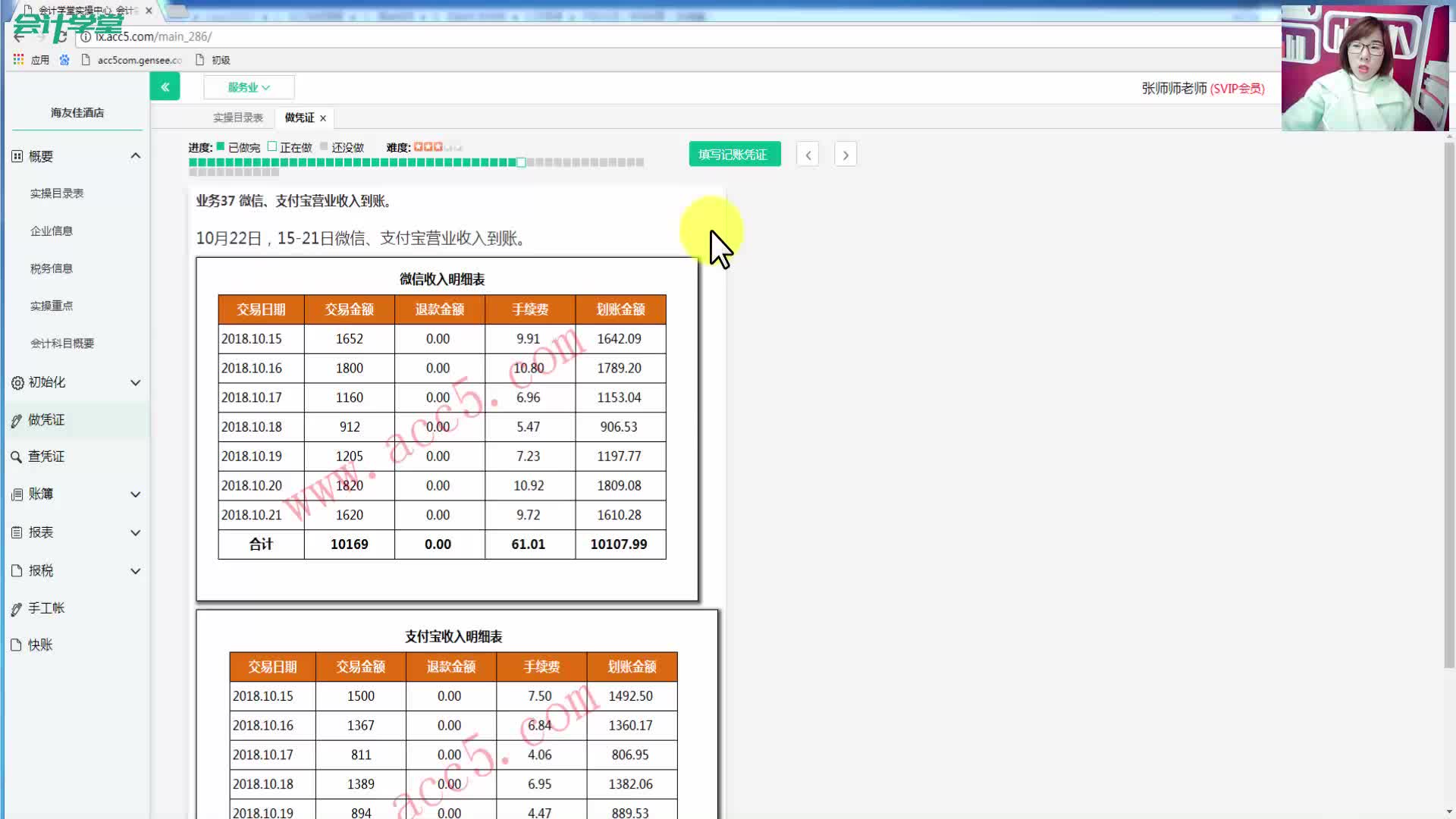Click the 报税 document icon
This screenshot has height=819, width=1456.
[17, 571]
